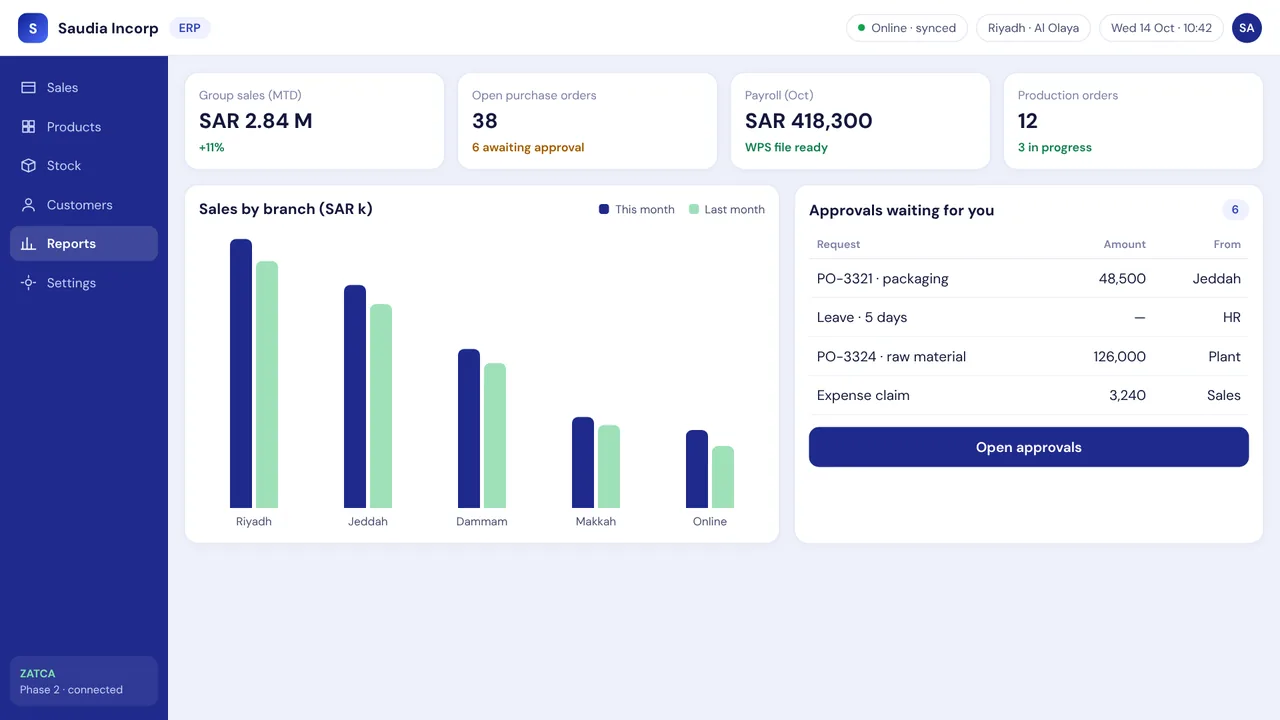Image resolution: width=1280 pixels, height=720 pixels.
Task: Click Jeddah's this-month bar
Action: [x=355, y=397]
